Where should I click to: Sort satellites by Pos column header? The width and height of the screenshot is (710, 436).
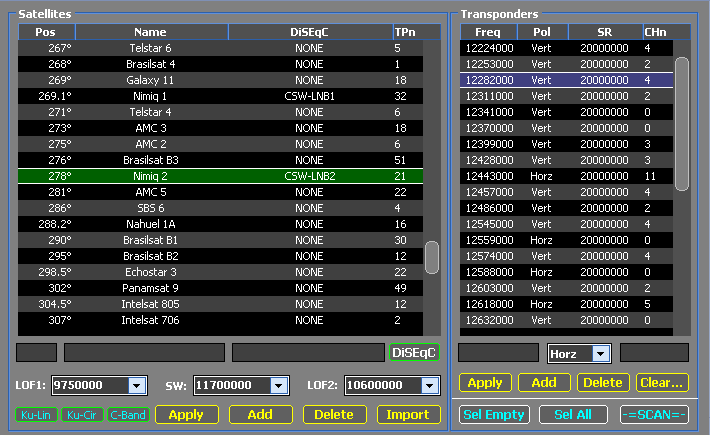click(x=46, y=32)
